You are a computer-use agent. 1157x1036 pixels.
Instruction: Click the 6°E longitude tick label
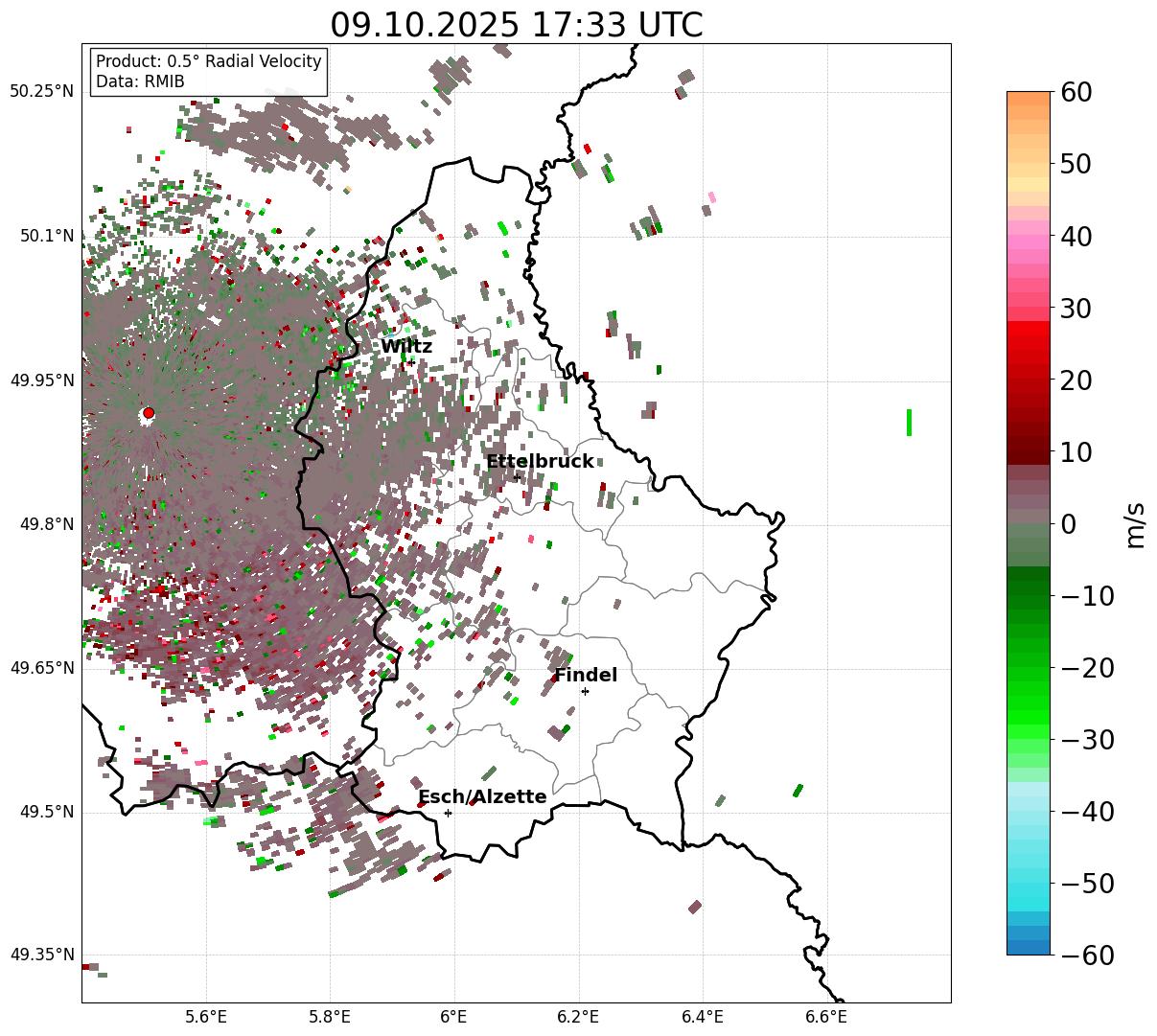point(453,1016)
